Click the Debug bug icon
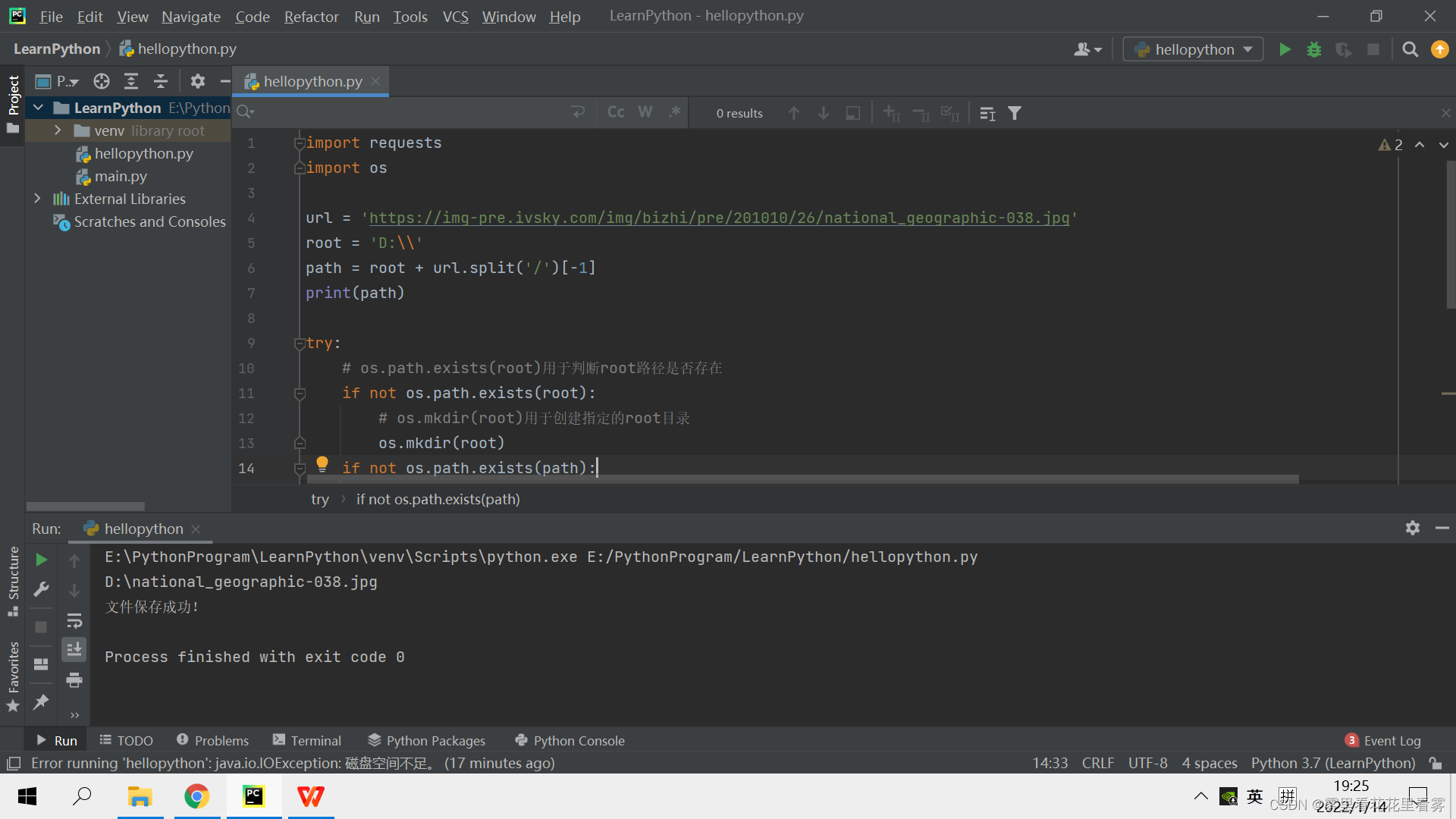Screen dimensions: 1456x819 click(x=1314, y=50)
